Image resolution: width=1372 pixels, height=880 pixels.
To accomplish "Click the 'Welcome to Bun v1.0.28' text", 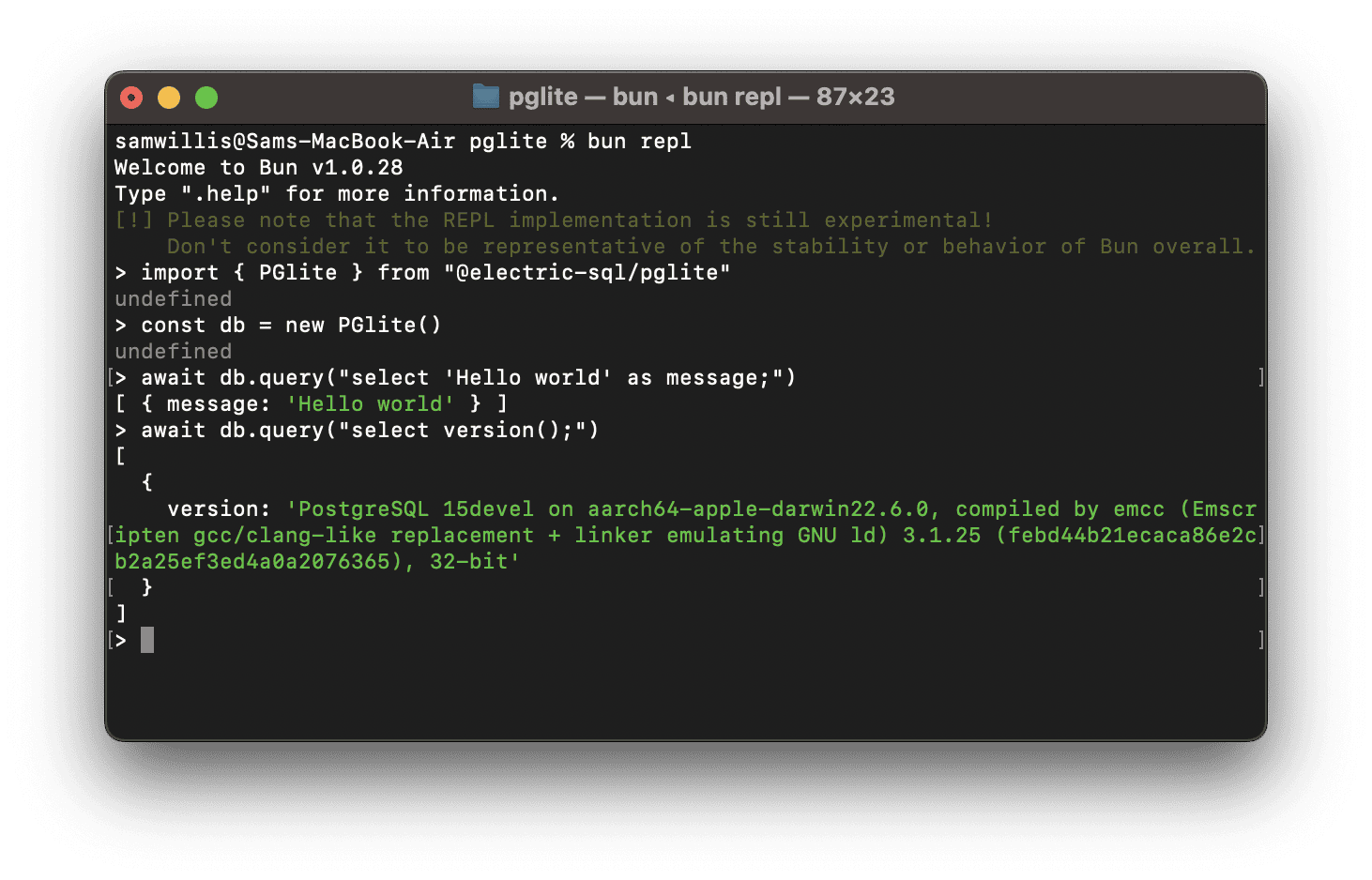I will point(257,167).
